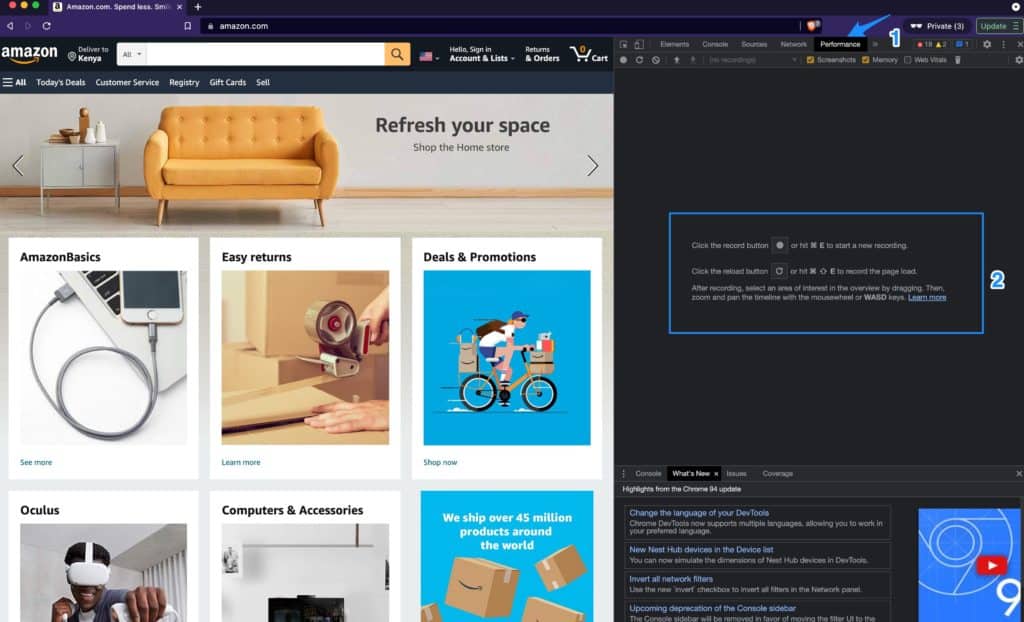Image resolution: width=1024 pixels, height=622 pixels.
Task: Click See more under AmazonBasics
Action: (x=36, y=463)
